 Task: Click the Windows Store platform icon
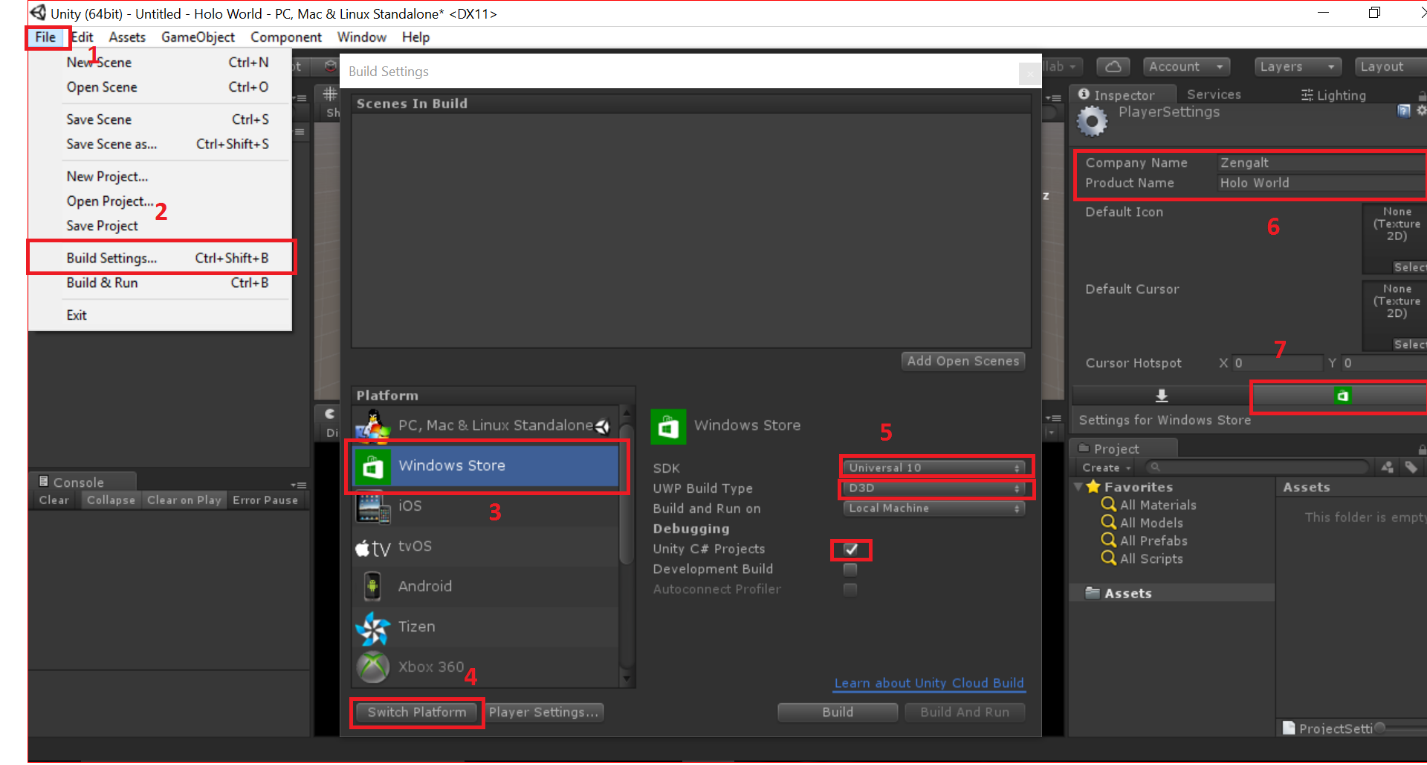tap(373, 466)
